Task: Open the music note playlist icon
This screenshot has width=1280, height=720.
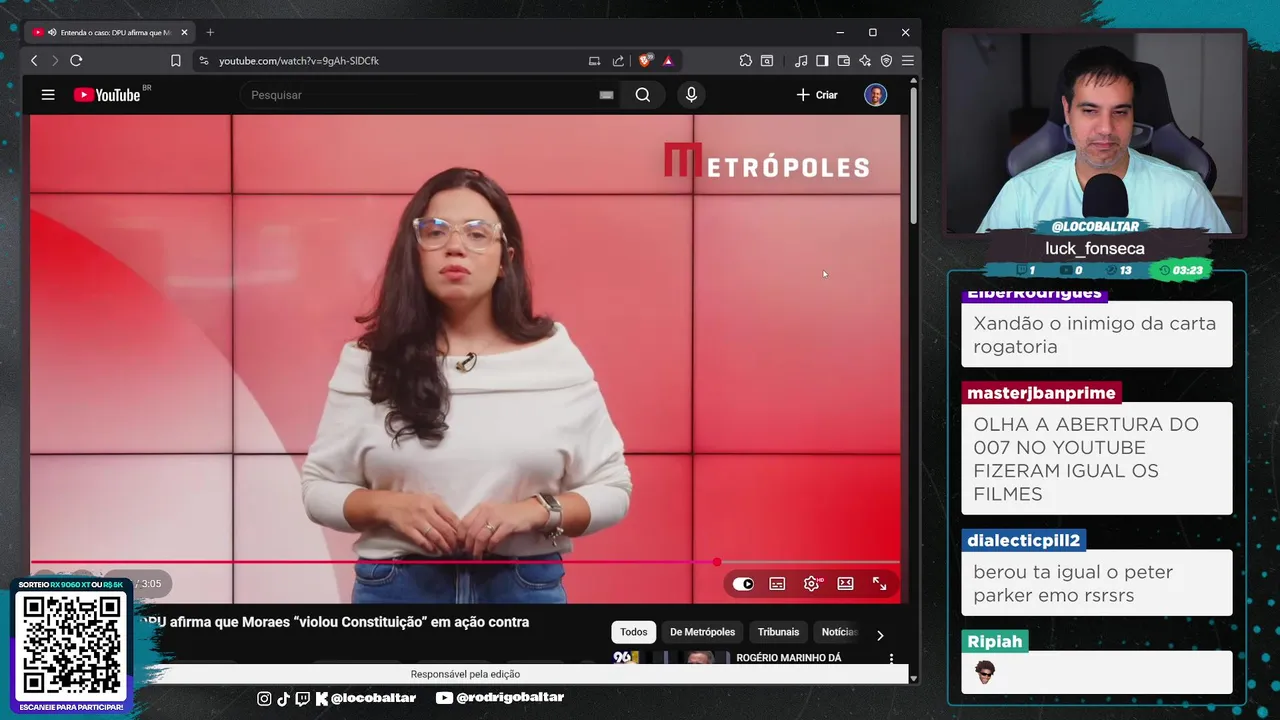Action: click(801, 61)
